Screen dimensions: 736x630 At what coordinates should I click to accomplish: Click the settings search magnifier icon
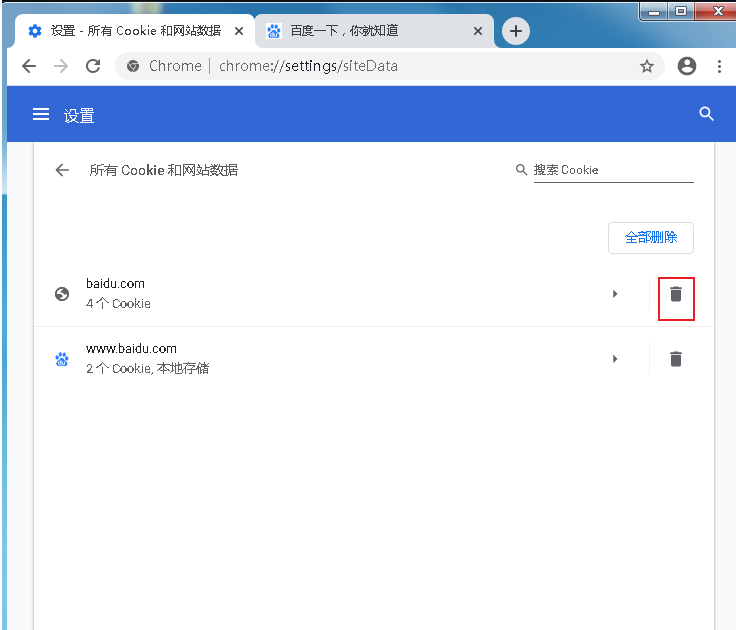[706, 114]
